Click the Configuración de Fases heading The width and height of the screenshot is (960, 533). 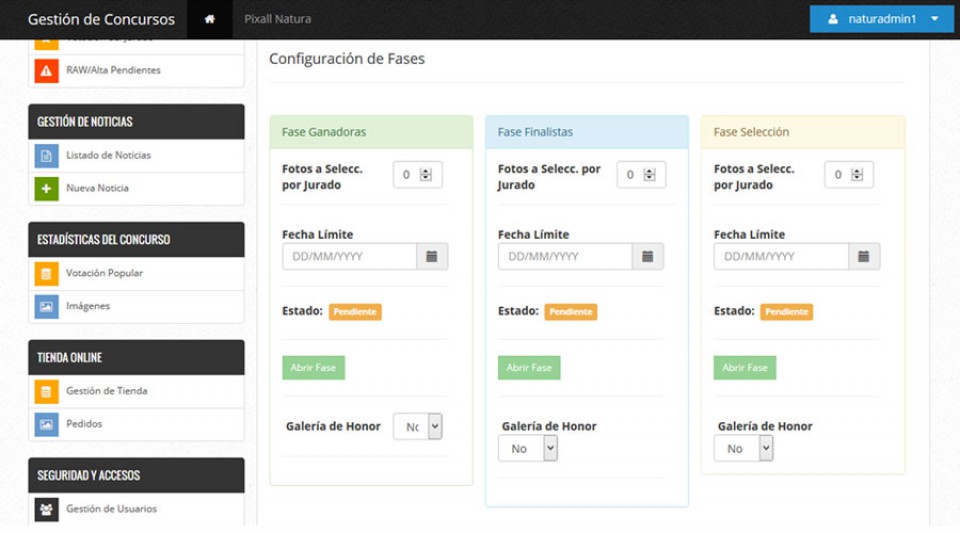tap(347, 59)
